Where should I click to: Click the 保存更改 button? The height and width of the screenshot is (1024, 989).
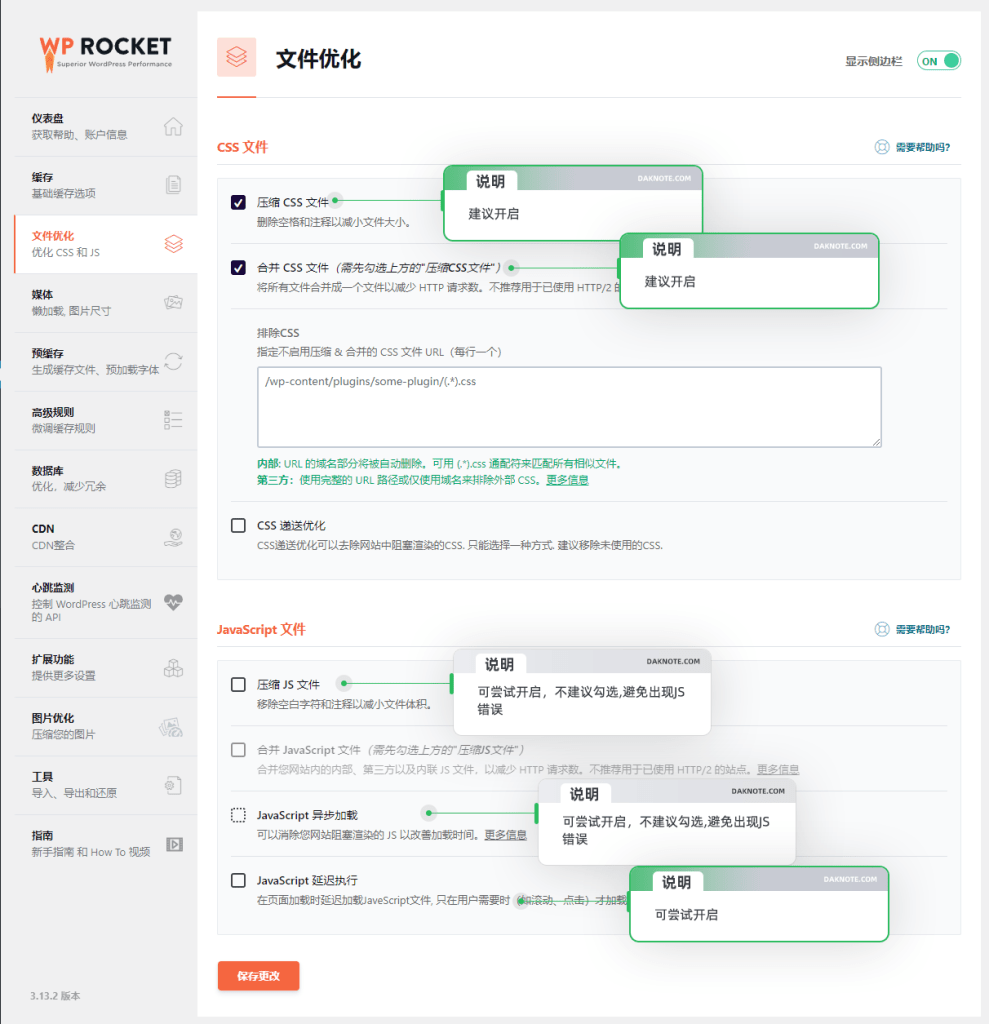click(x=258, y=975)
